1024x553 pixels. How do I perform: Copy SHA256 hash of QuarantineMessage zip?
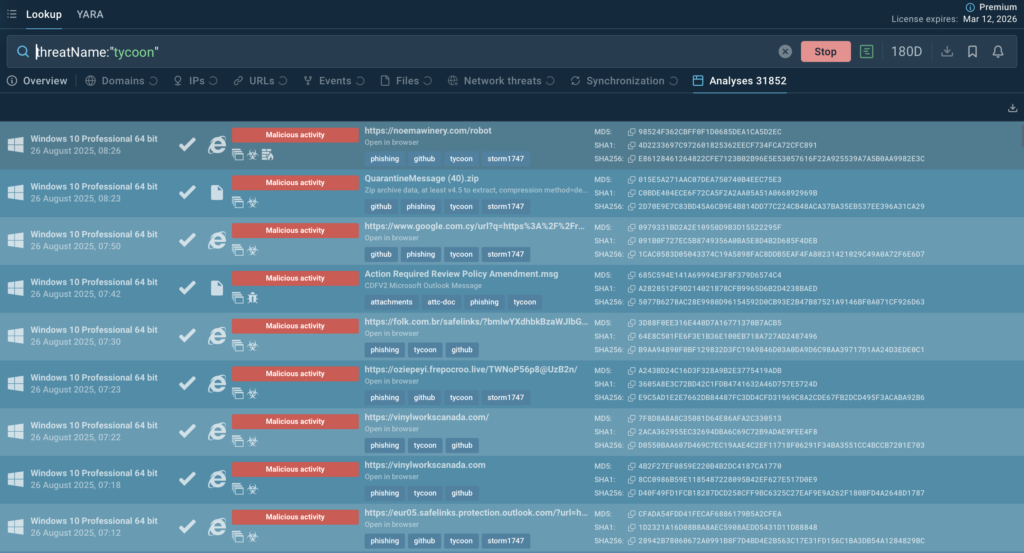(631, 206)
